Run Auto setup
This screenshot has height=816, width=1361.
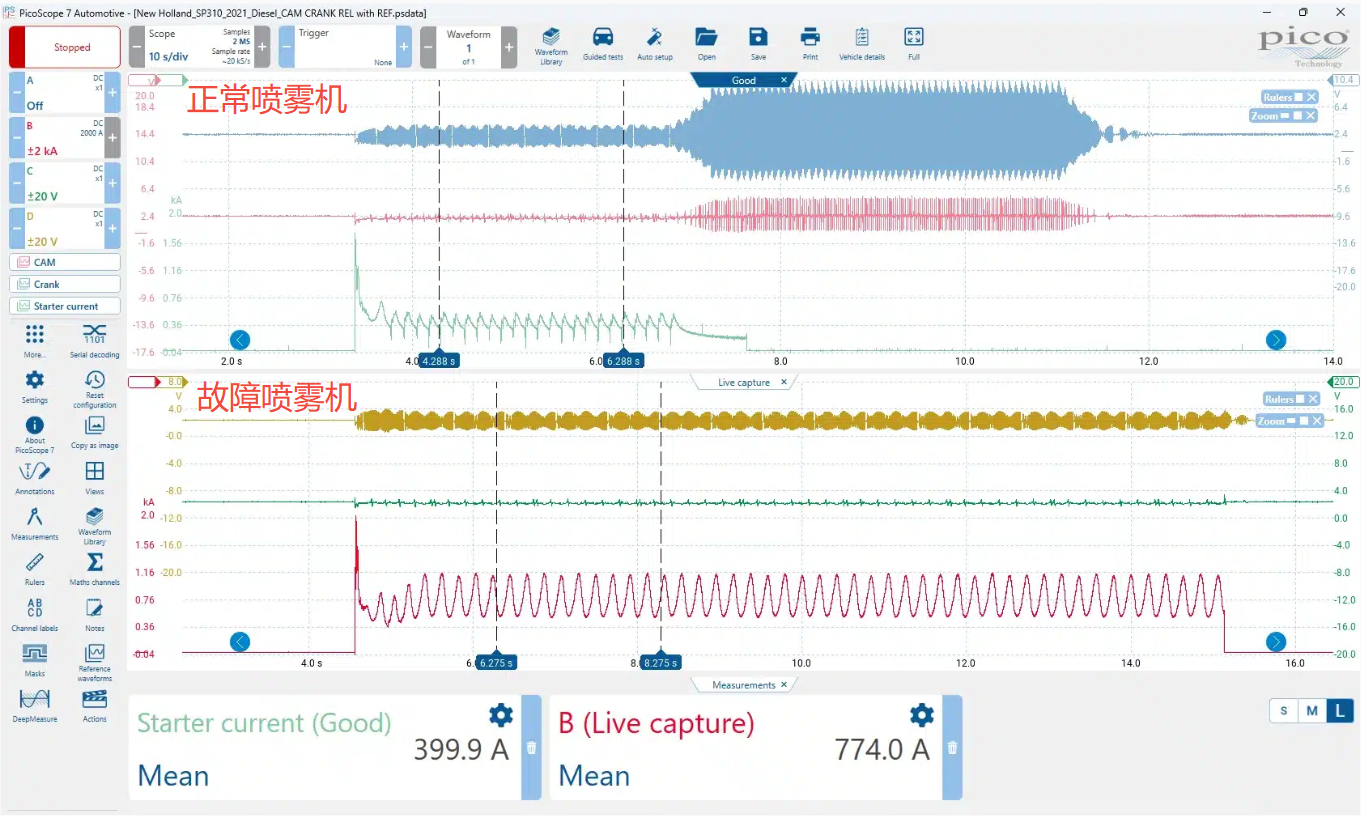(655, 44)
